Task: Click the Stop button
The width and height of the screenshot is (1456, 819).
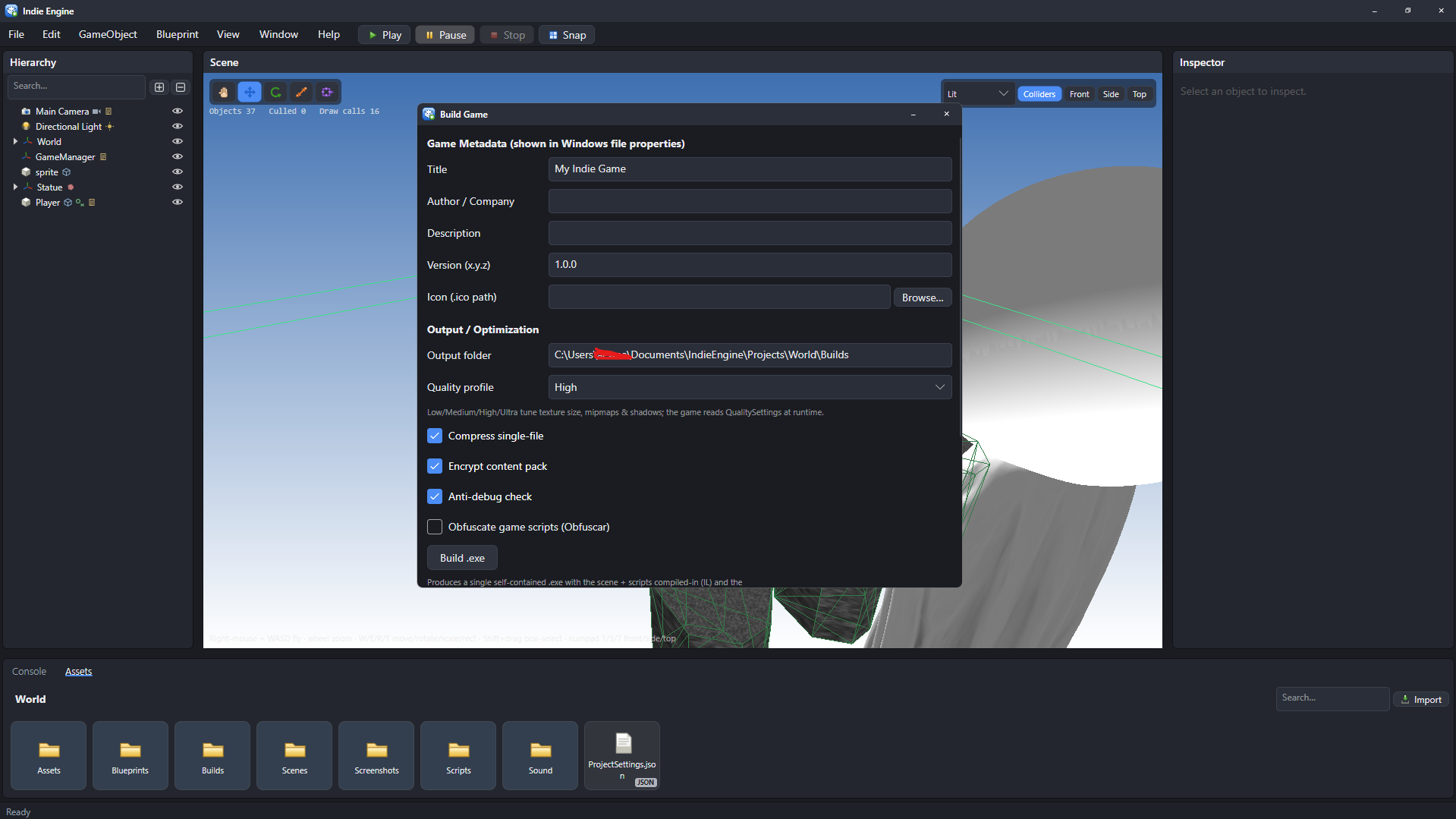Action: [507, 35]
